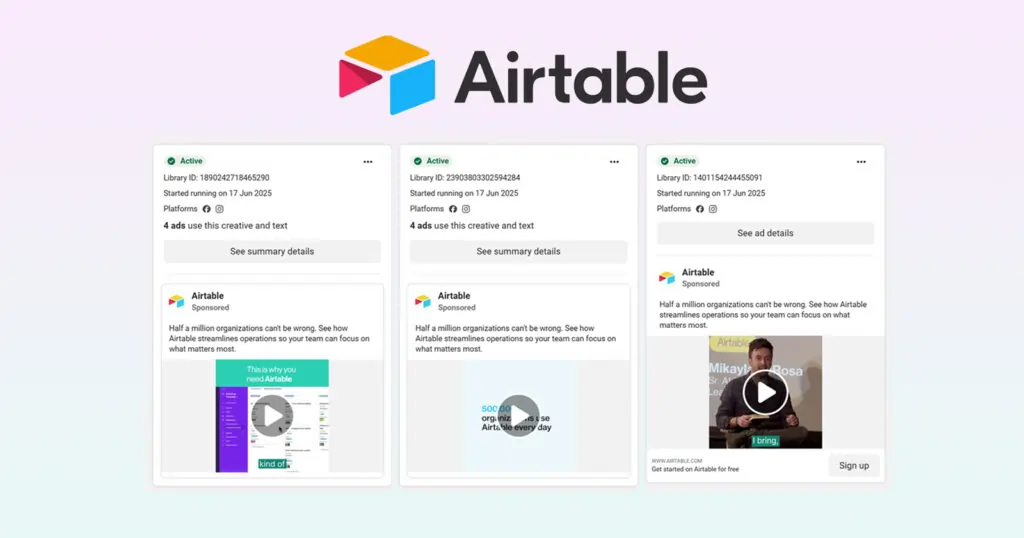This screenshot has height=538, width=1024.
Task: Click Instagram platform icon on third card
Action: pyautogui.click(x=713, y=209)
